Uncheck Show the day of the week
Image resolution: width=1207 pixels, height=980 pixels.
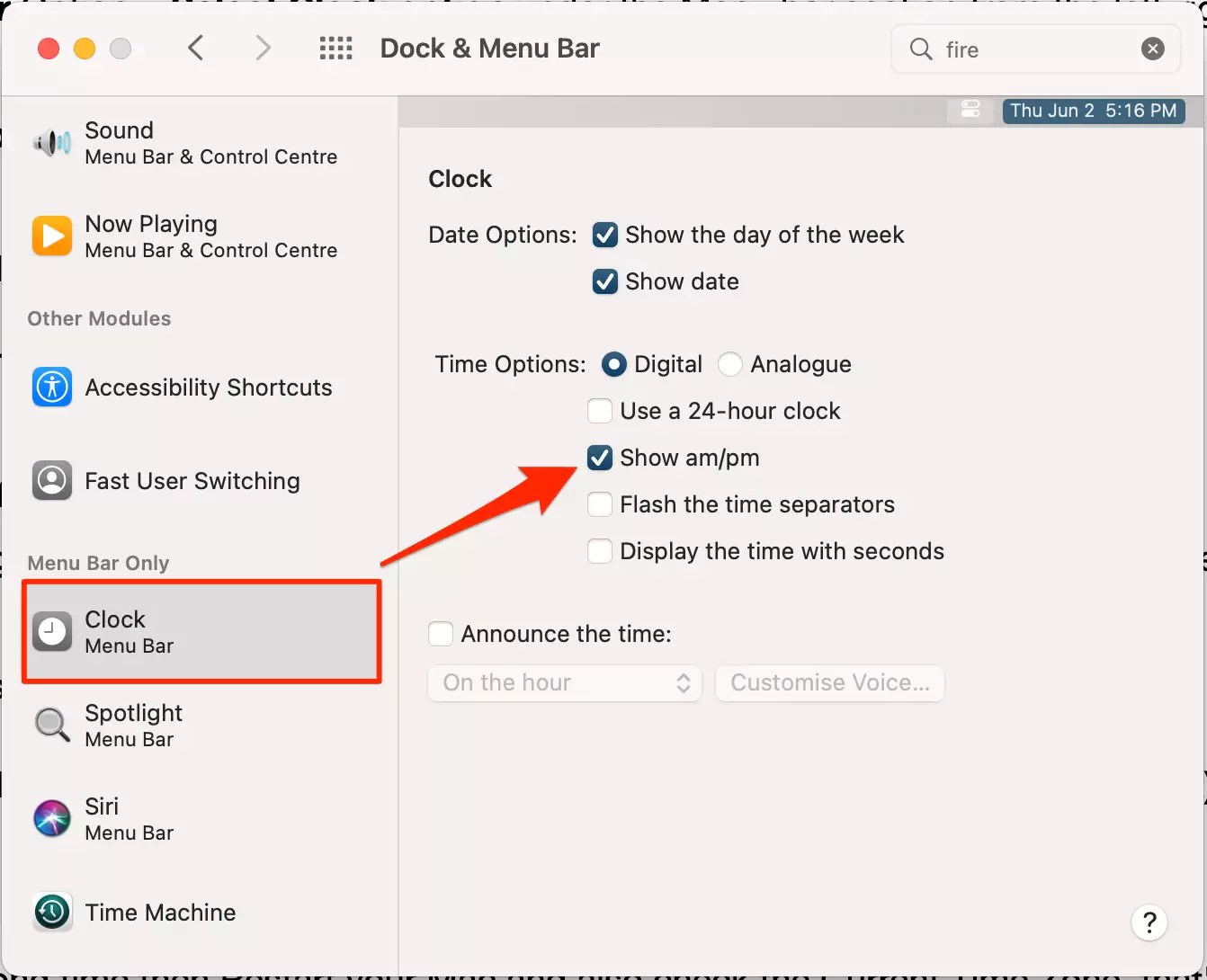pyautogui.click(x=604, y=235)
